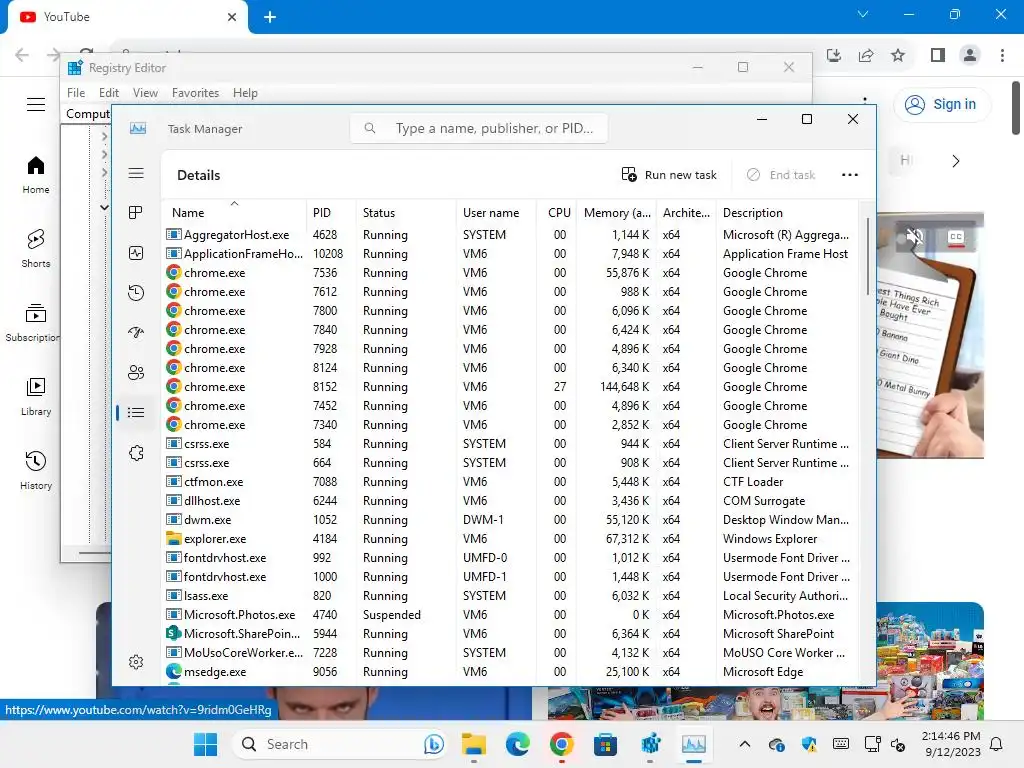Open App history page in Task Manager
The image size is (1024, 768).
136,293
